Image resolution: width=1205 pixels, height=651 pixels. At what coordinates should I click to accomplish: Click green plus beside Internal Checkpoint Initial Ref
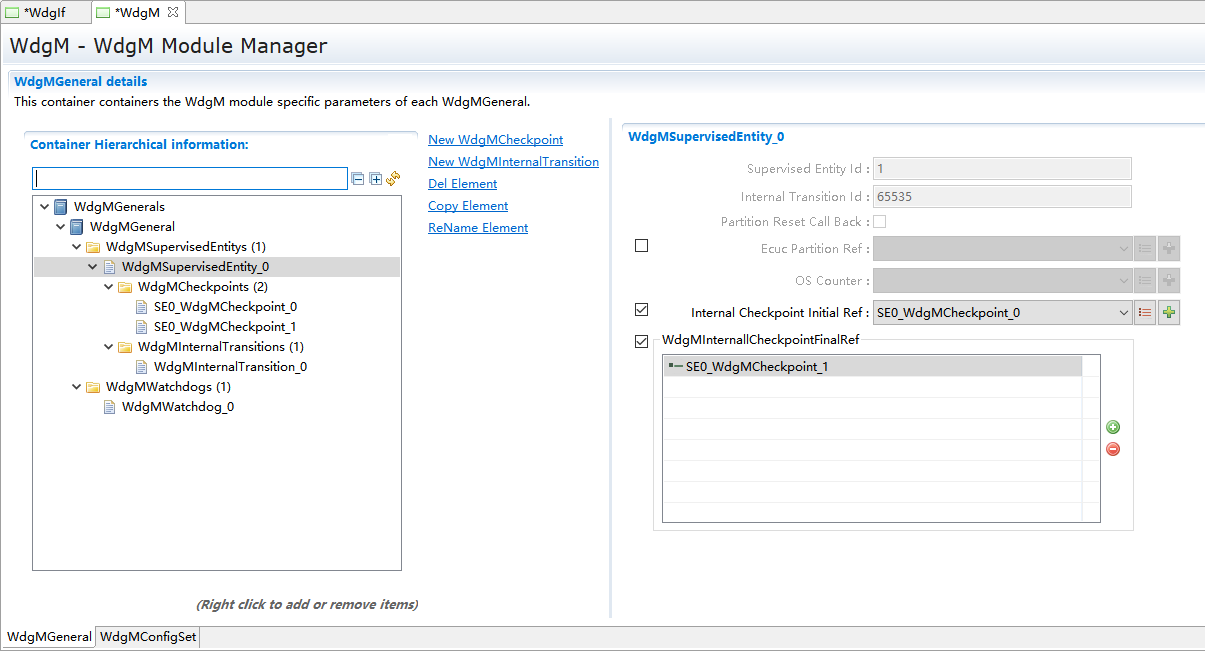pos(1169,313)
